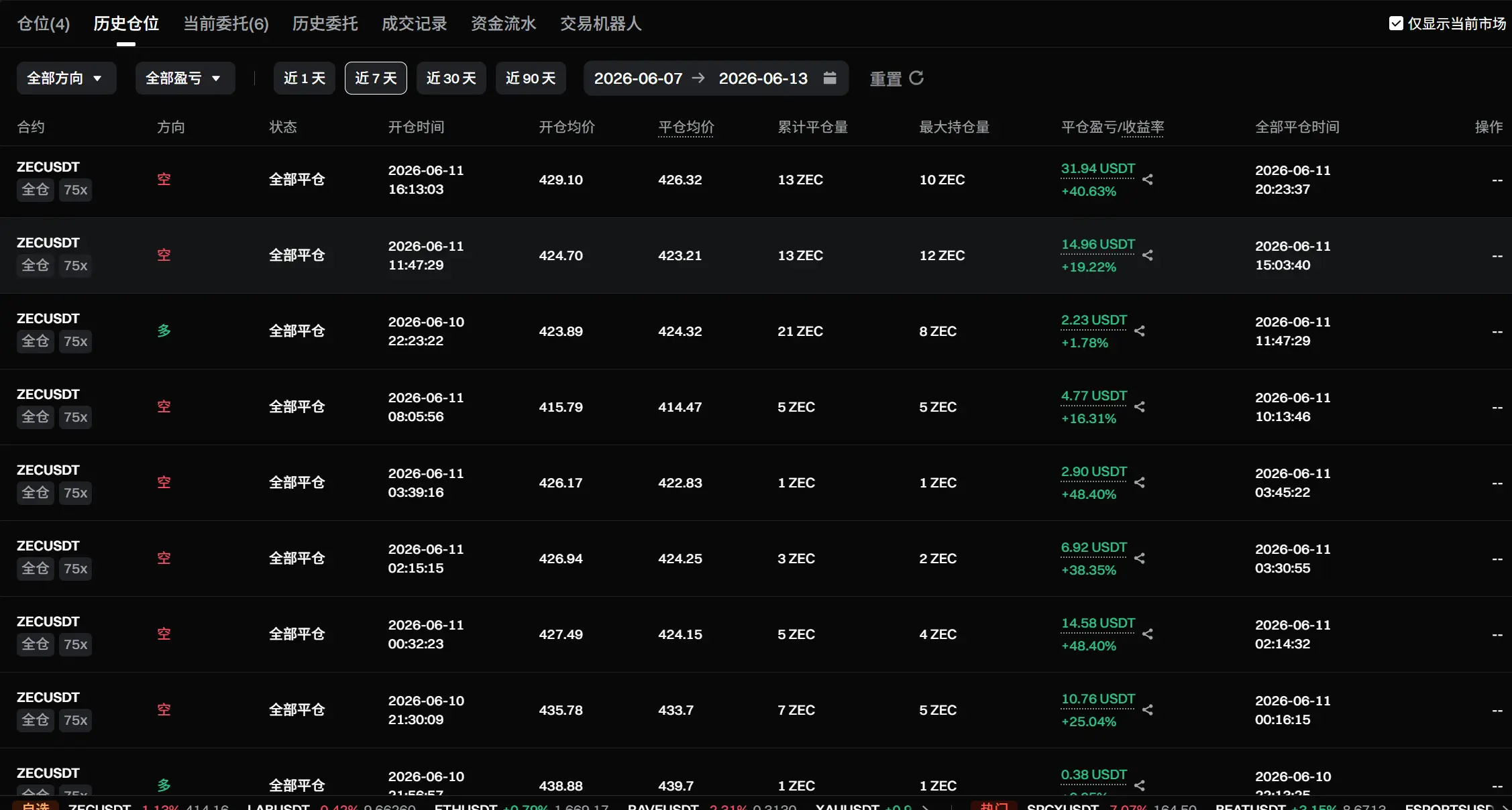Image resolution: width=1512 pixels, height=810 pixels.
Task: Click the 31.94 USDT profit value
Action: click(1098, 168)
